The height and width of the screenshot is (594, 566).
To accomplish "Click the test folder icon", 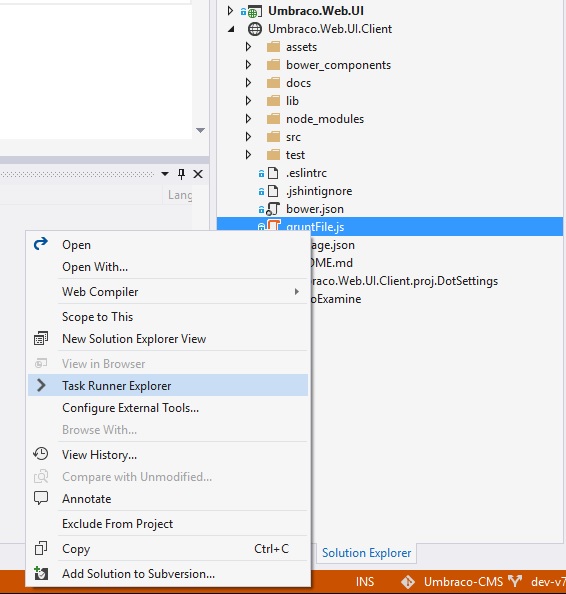I will [x=273, y=155].
